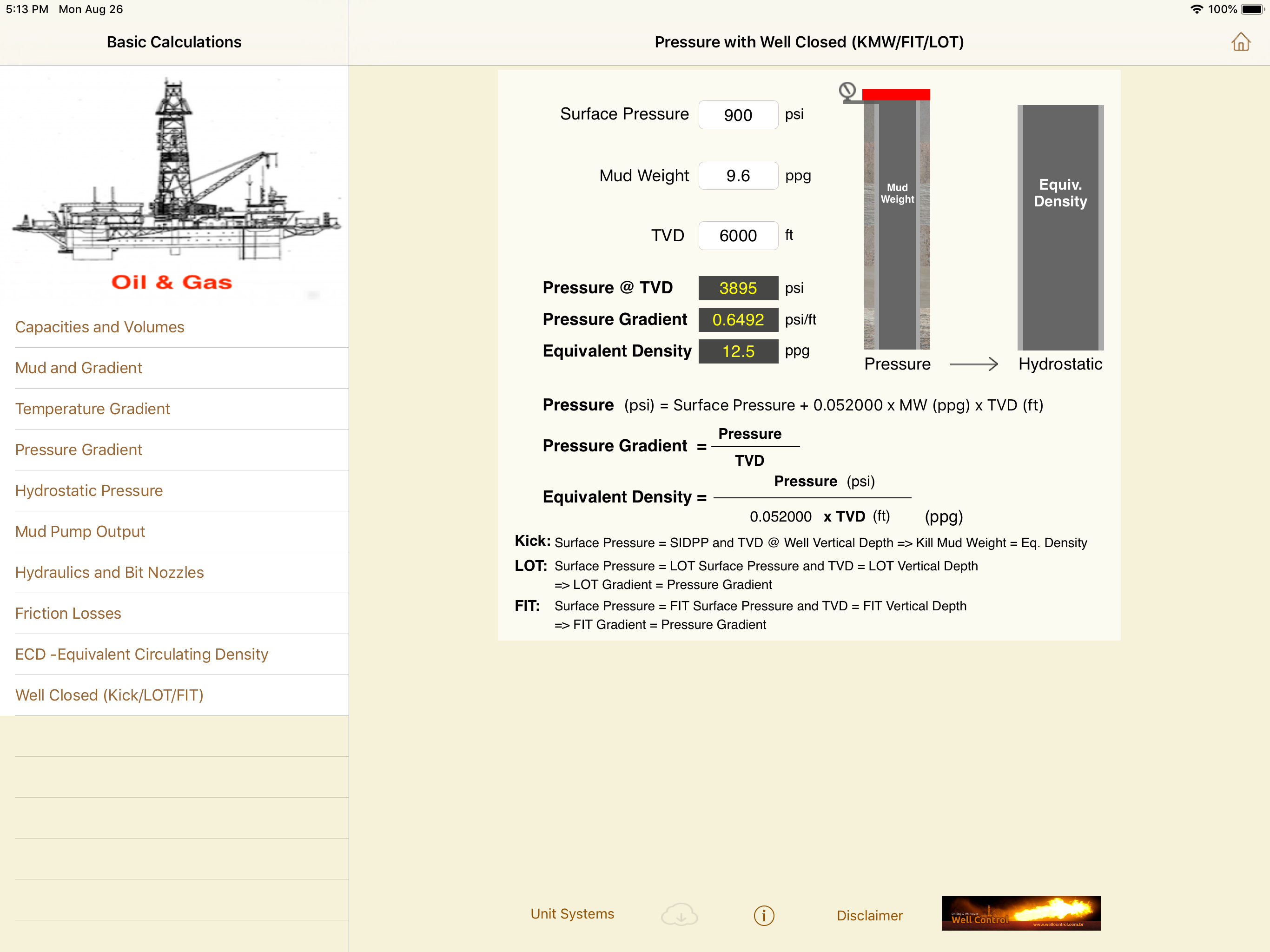The width and height of the screenshot is (1270, 952).
Task: Select Capacities and Volumes menu item
Action: (99, 327)
